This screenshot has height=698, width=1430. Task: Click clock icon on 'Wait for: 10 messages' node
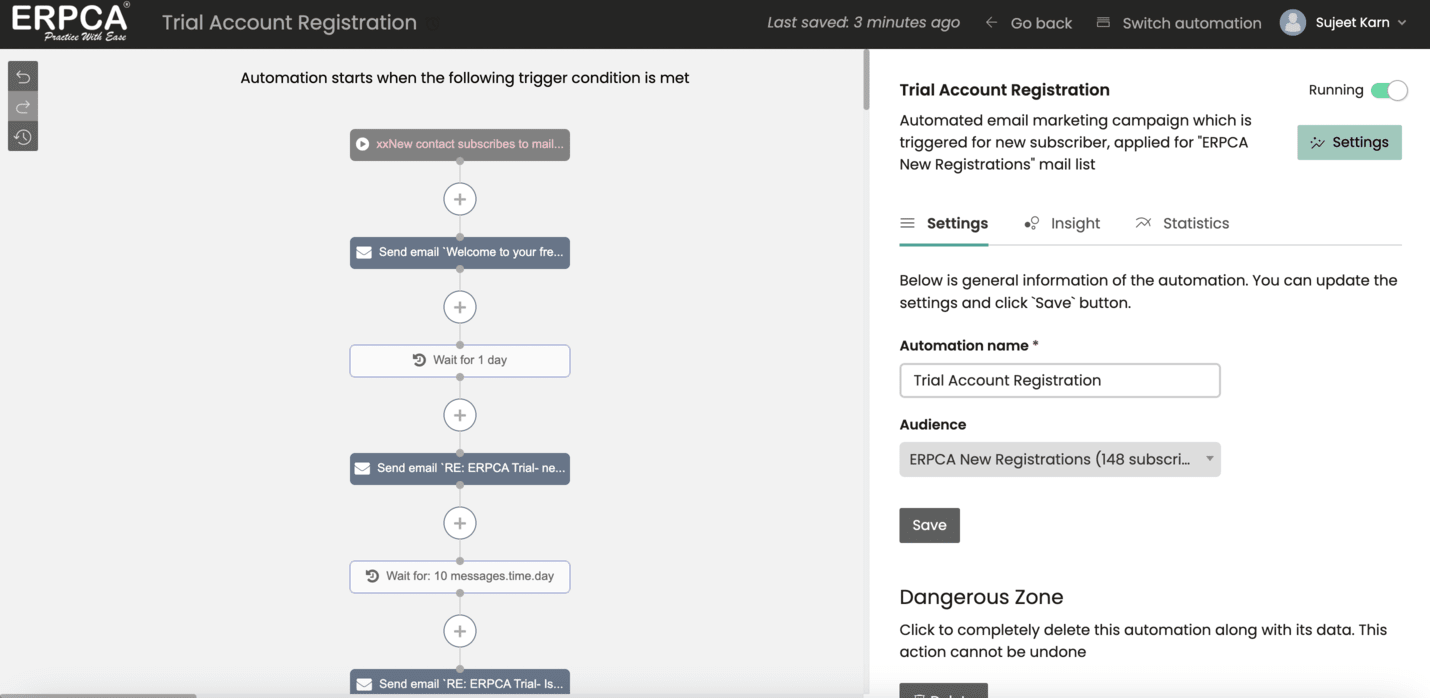(372, 576)
